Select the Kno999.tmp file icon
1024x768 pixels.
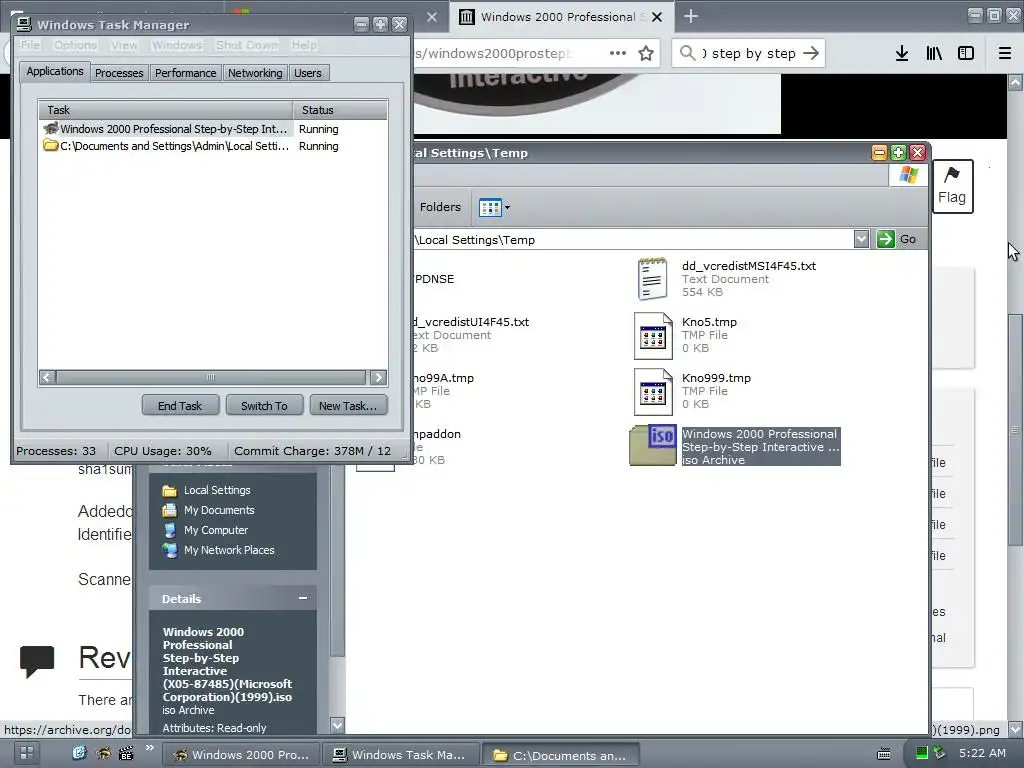click(x=653, y=392)
